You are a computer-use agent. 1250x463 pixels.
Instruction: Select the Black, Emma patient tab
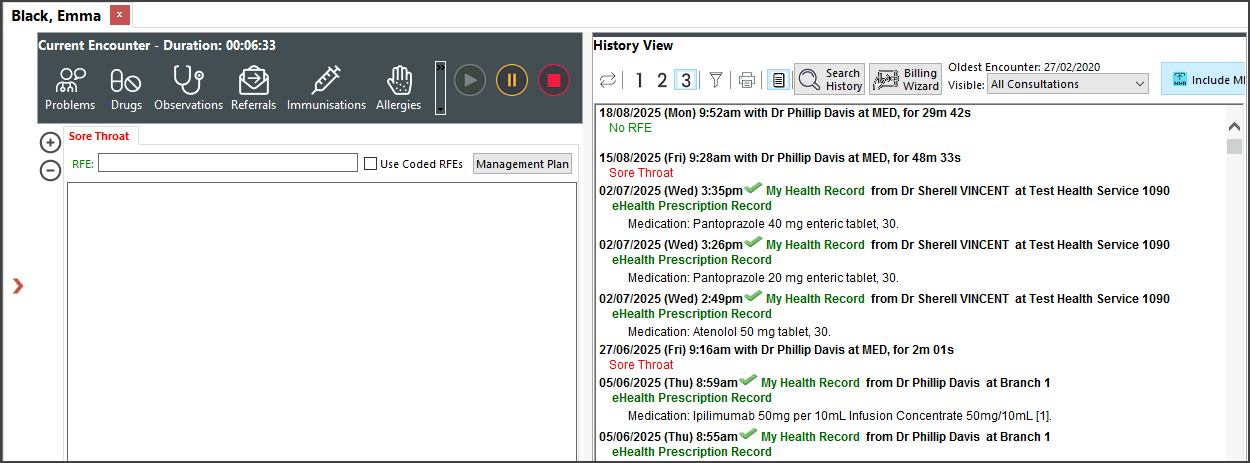click(x=56, y=16)
